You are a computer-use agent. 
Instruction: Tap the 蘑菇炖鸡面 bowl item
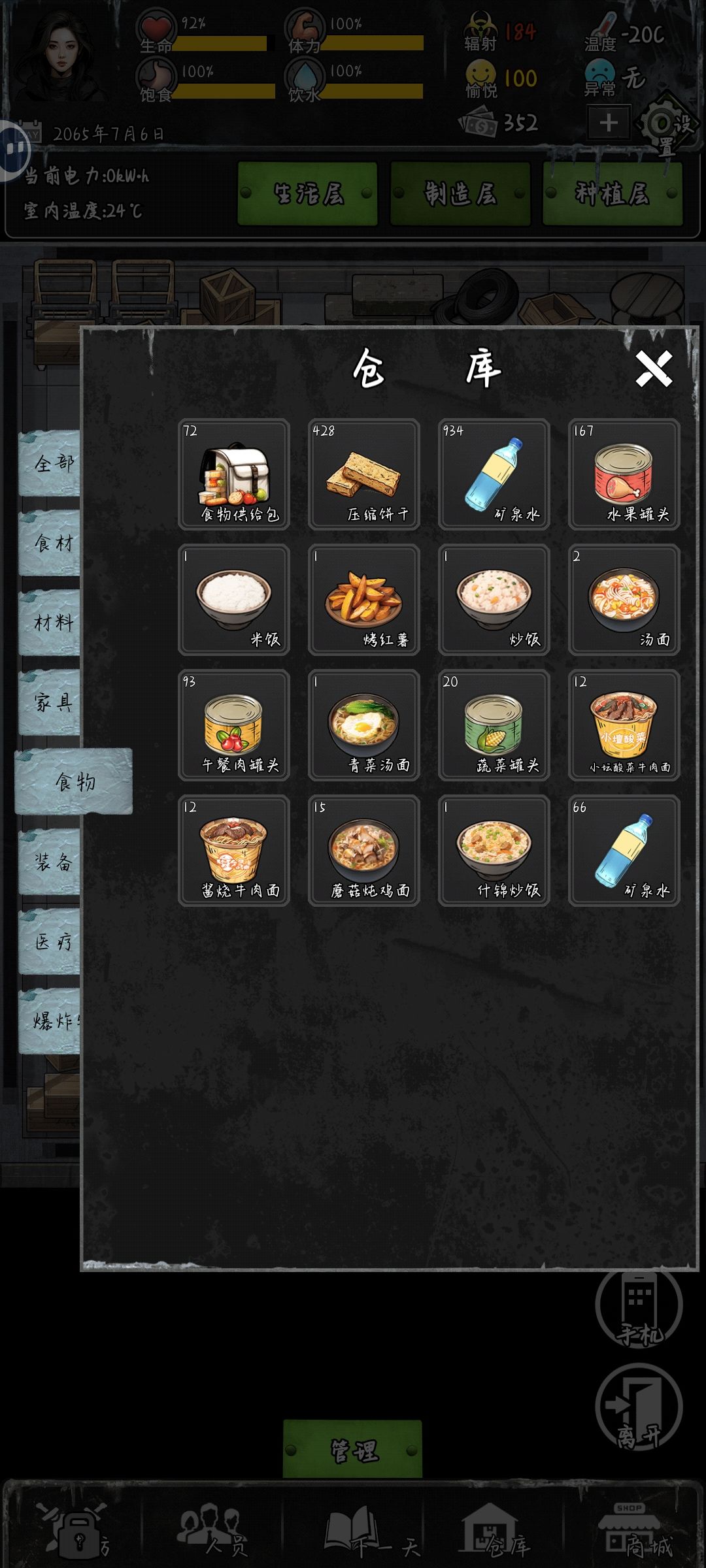click(364, 851)
